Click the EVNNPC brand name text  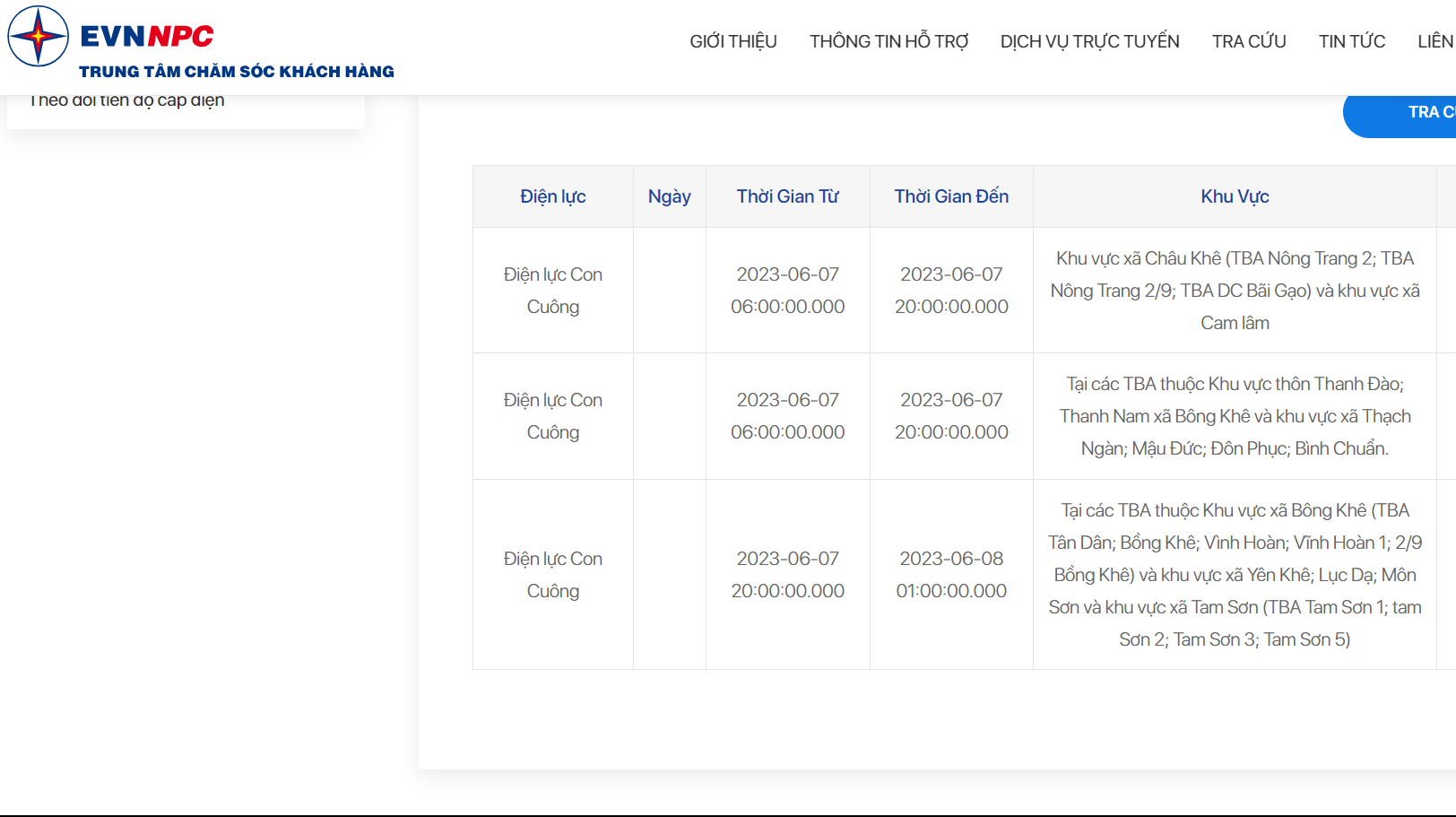tap(146, 36)
